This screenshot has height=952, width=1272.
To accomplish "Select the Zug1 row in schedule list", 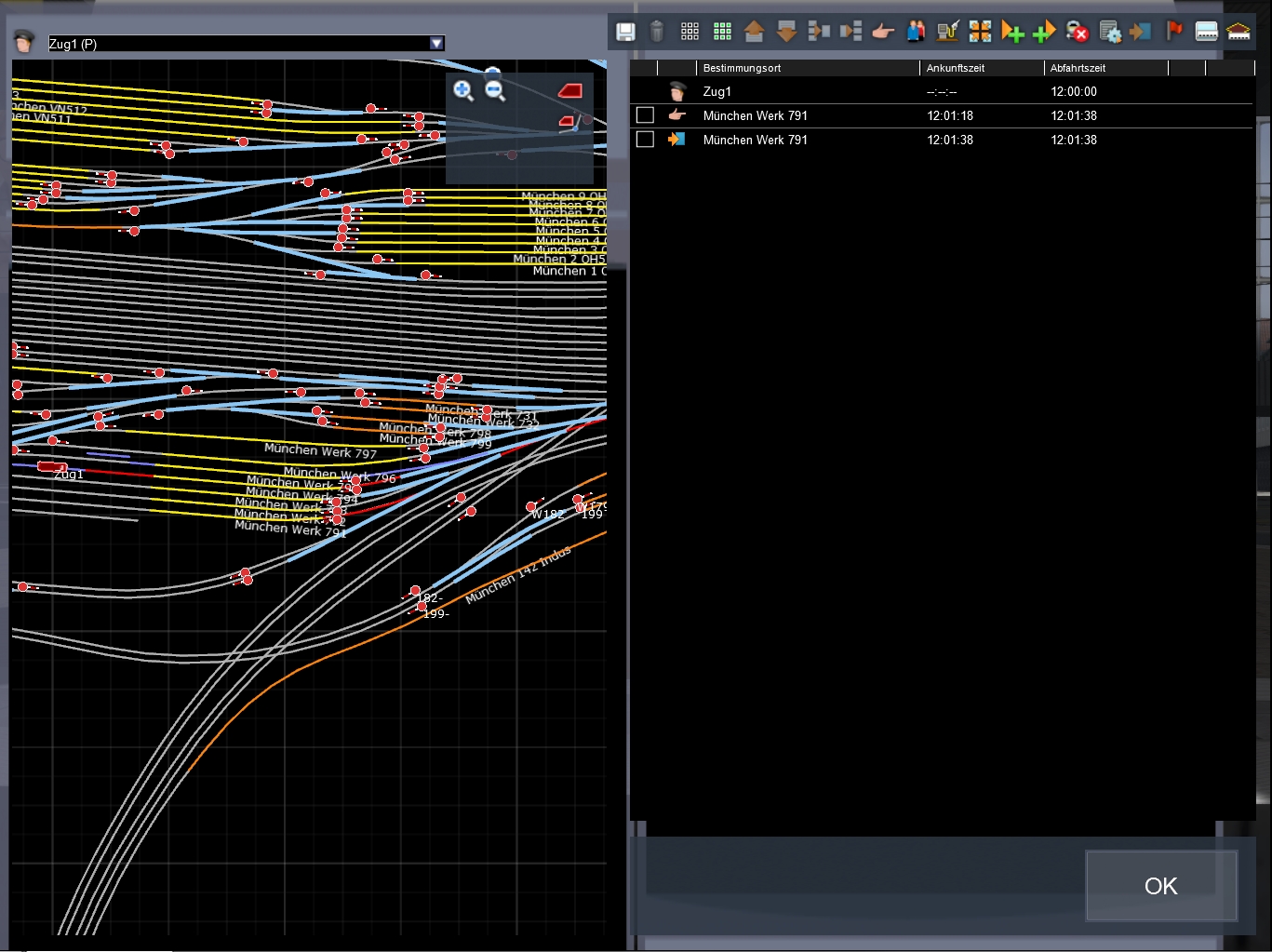I will [x=716, y=91].
